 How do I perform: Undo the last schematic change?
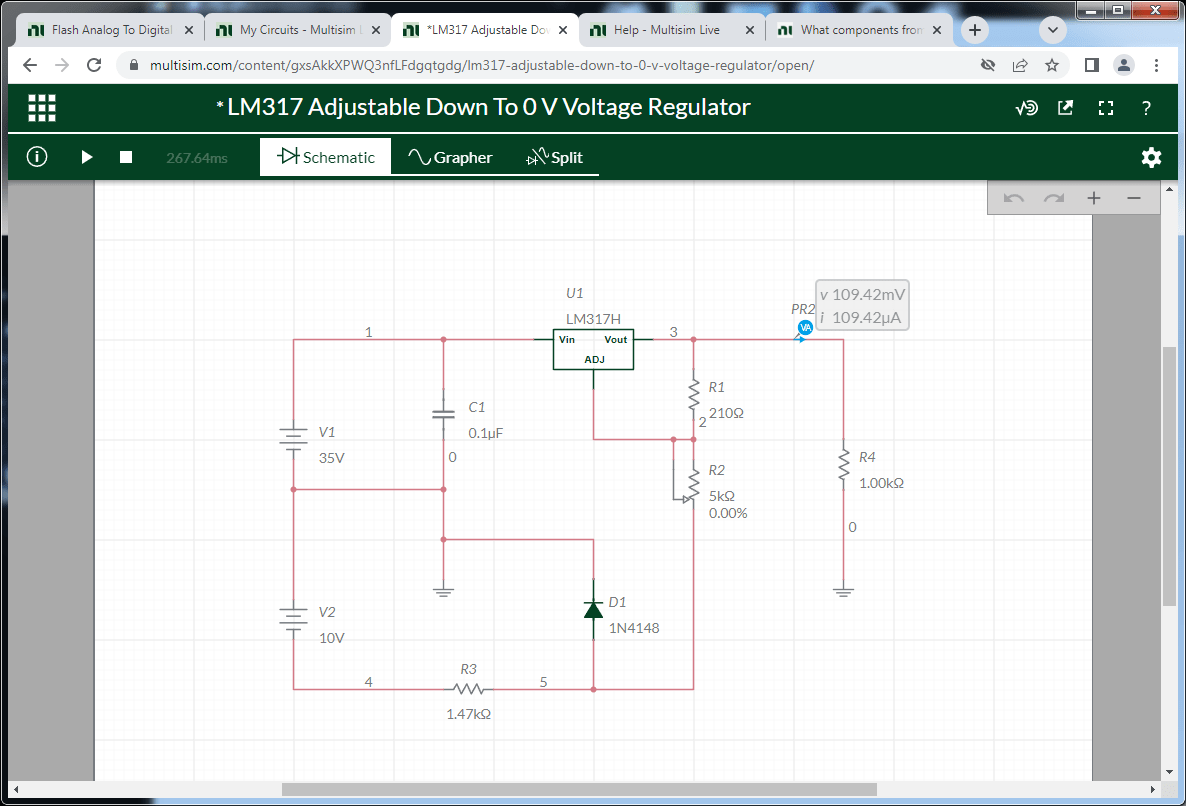1013,198
